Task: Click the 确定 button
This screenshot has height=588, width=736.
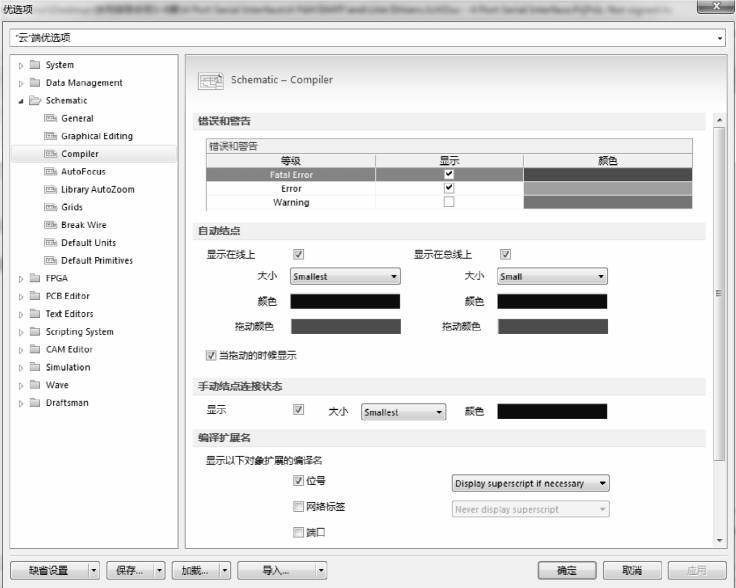Action: click(567, 570)
